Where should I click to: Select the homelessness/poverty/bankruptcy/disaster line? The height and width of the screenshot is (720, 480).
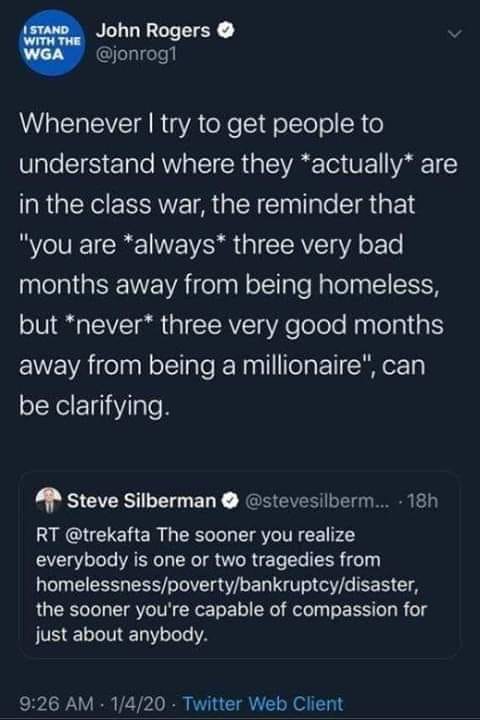[x=227, y=585]
